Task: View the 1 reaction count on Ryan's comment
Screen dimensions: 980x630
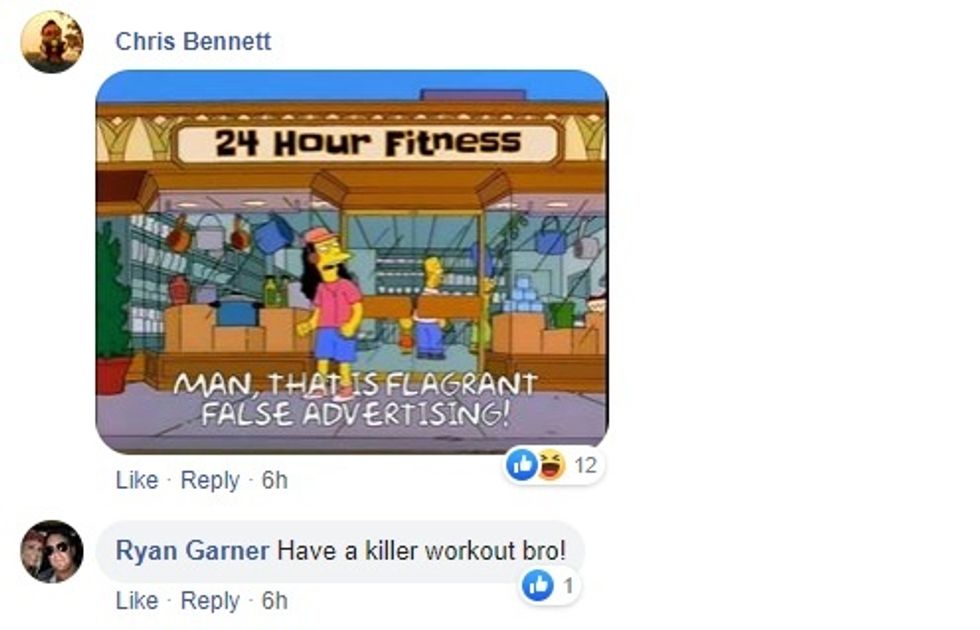Action: (x=568, y=586)
